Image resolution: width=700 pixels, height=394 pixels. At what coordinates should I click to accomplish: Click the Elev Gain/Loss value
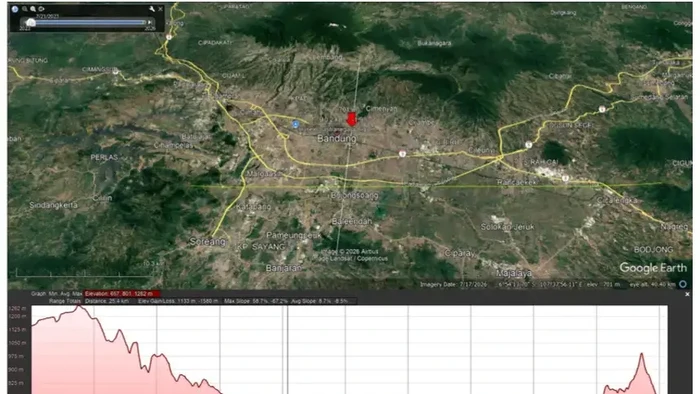(178, 301)
